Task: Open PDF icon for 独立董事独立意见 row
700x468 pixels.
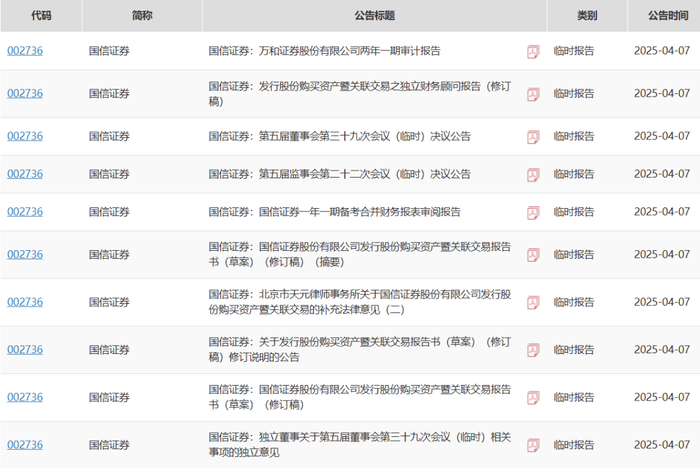Action: click(x=533, y=445)
